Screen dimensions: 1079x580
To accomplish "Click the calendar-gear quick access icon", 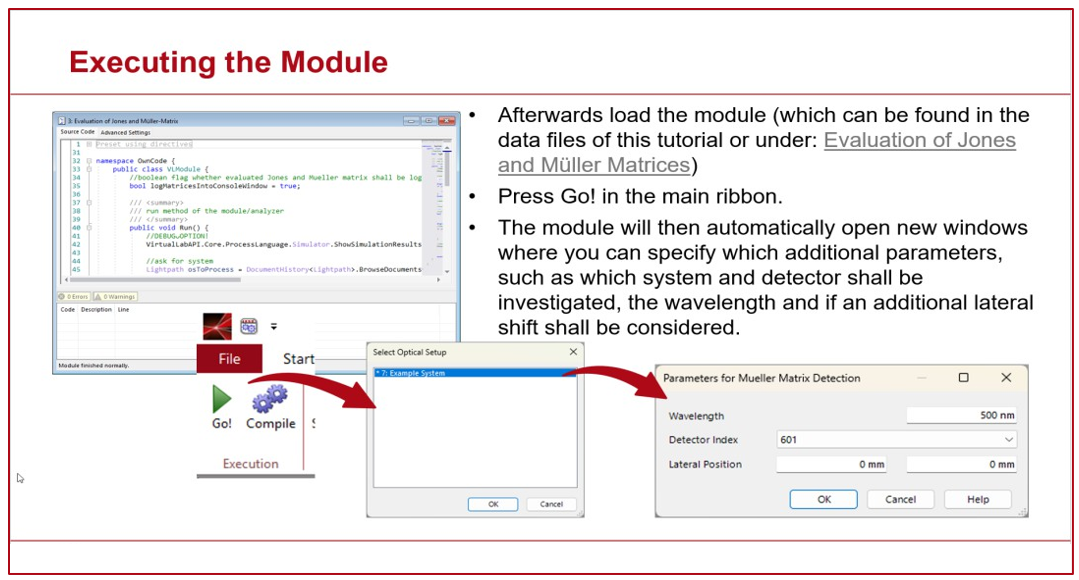I will tap(249, 326).
